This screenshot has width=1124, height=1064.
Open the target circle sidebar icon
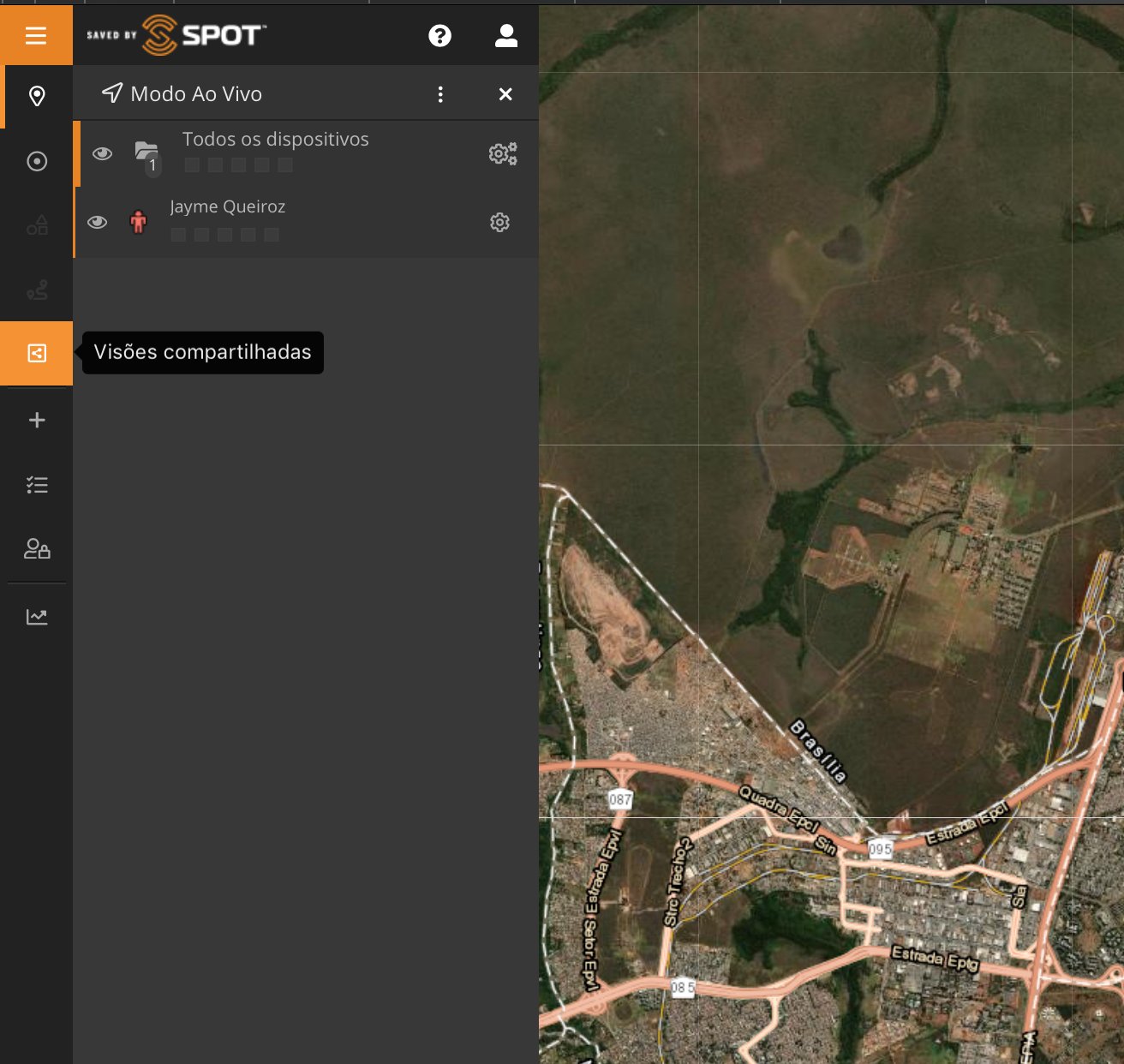[37, 161]
